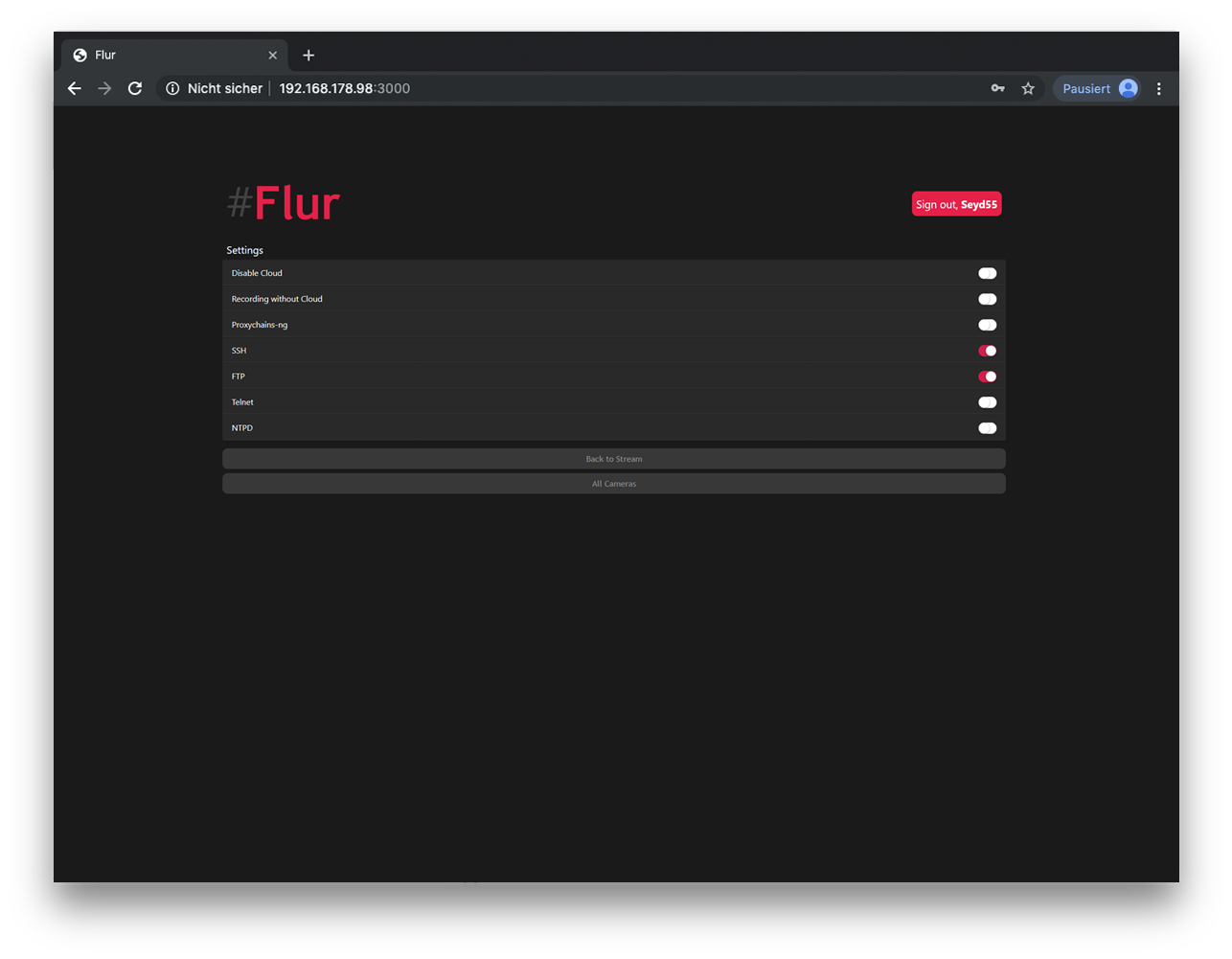
Task: Click the Back to Stream button
Action: [614, 459]
